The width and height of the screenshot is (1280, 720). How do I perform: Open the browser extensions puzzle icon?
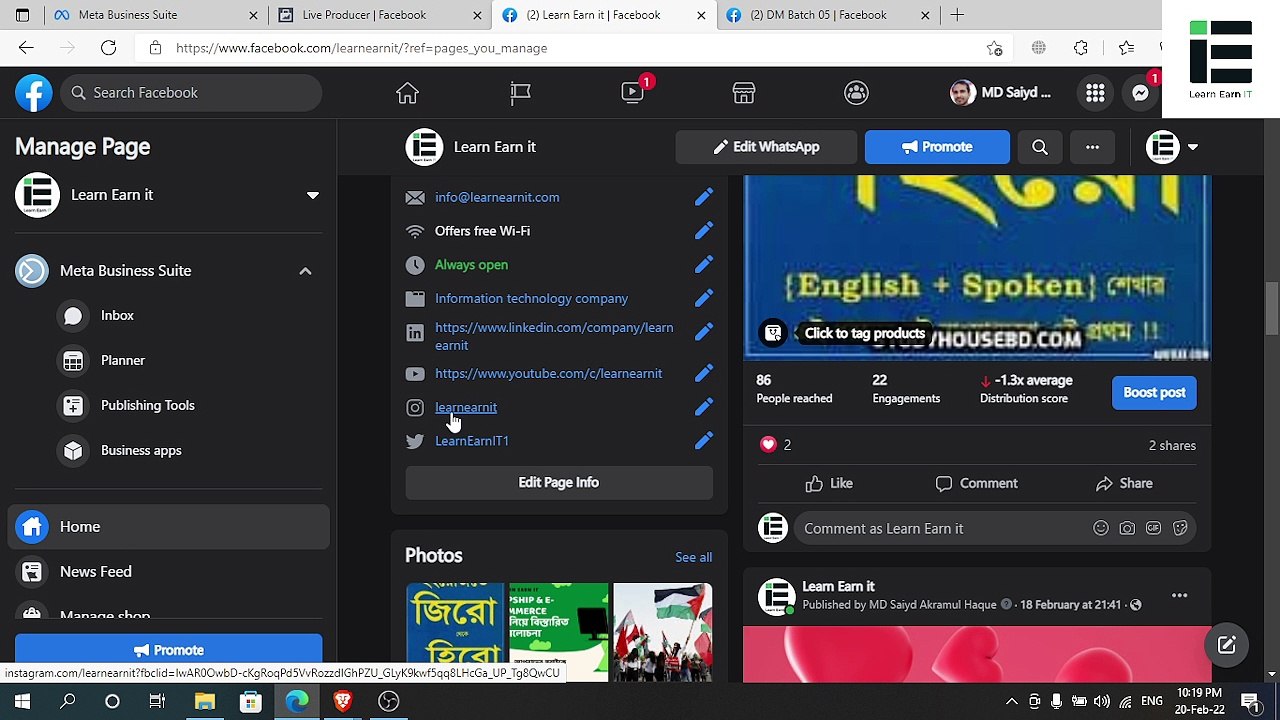(x=1081, y=48)
